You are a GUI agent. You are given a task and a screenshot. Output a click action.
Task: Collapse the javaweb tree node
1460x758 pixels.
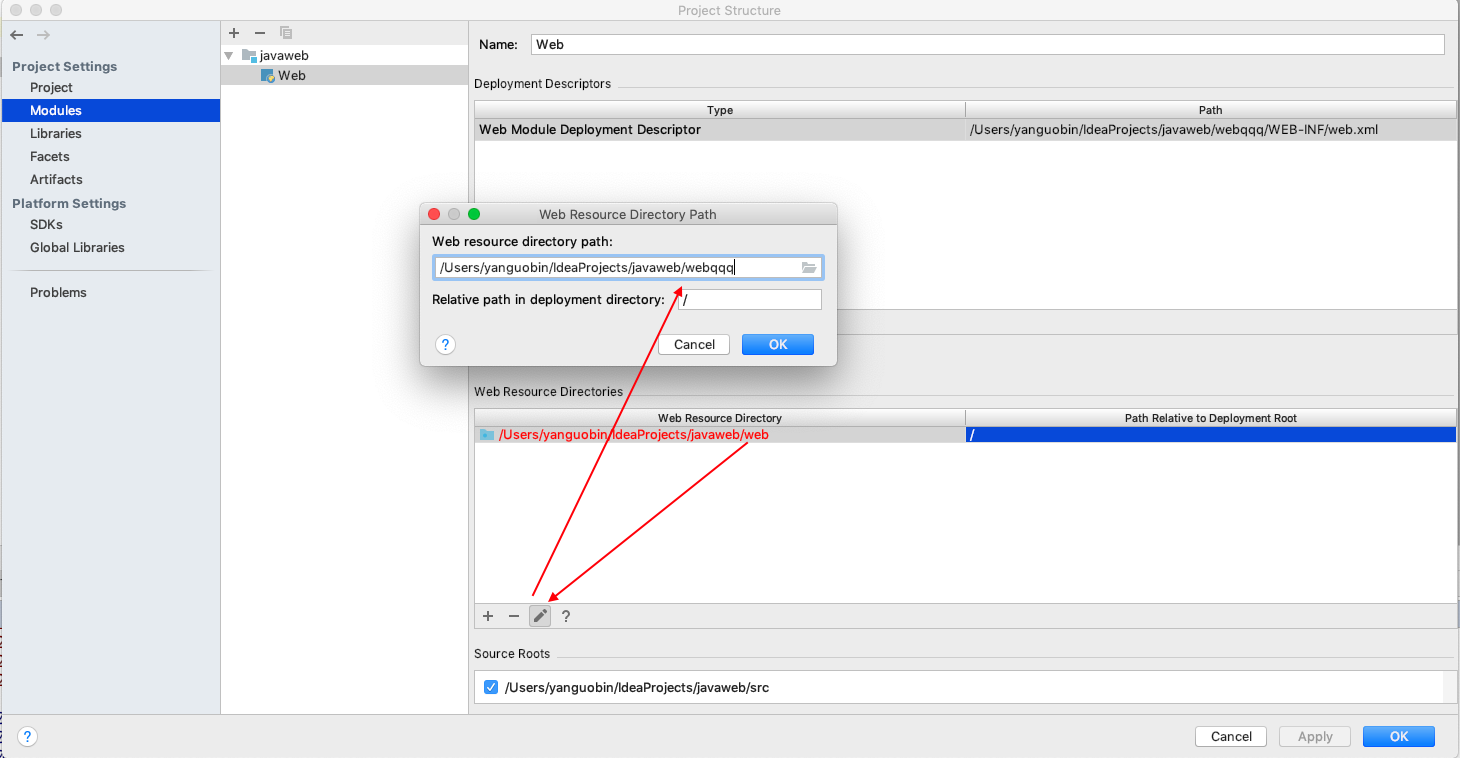click(229, 56)
